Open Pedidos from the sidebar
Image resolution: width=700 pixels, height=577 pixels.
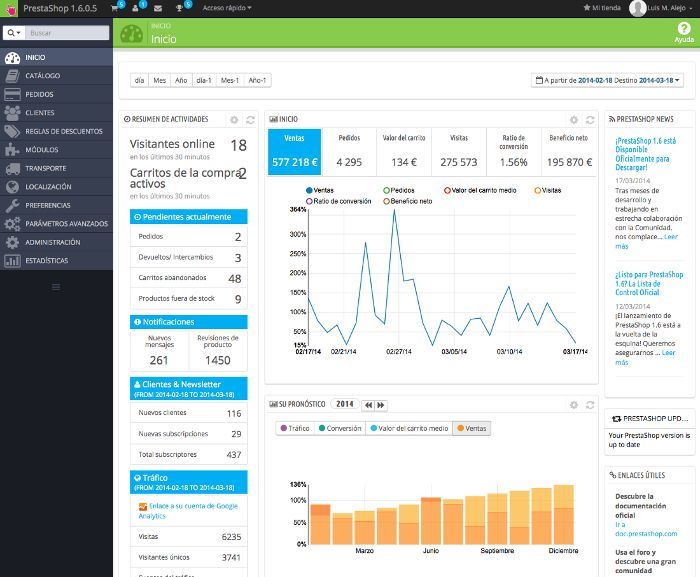tap(56, 94)
